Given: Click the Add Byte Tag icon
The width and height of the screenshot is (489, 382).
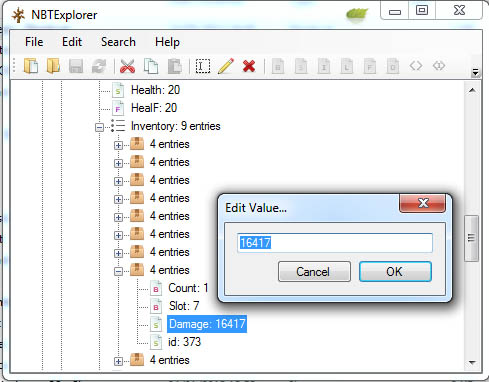Looking at the screenshot, I should [278, 66].
